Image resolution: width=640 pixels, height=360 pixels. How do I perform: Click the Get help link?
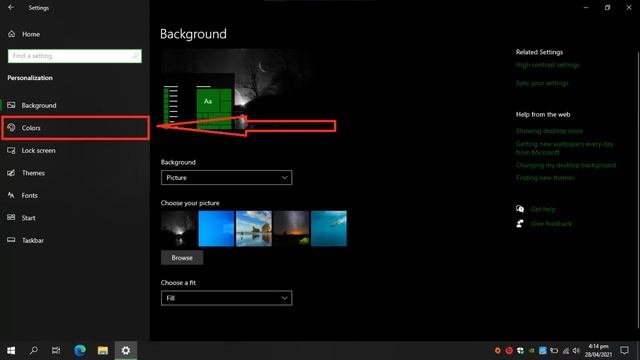(x=543, y=209)
